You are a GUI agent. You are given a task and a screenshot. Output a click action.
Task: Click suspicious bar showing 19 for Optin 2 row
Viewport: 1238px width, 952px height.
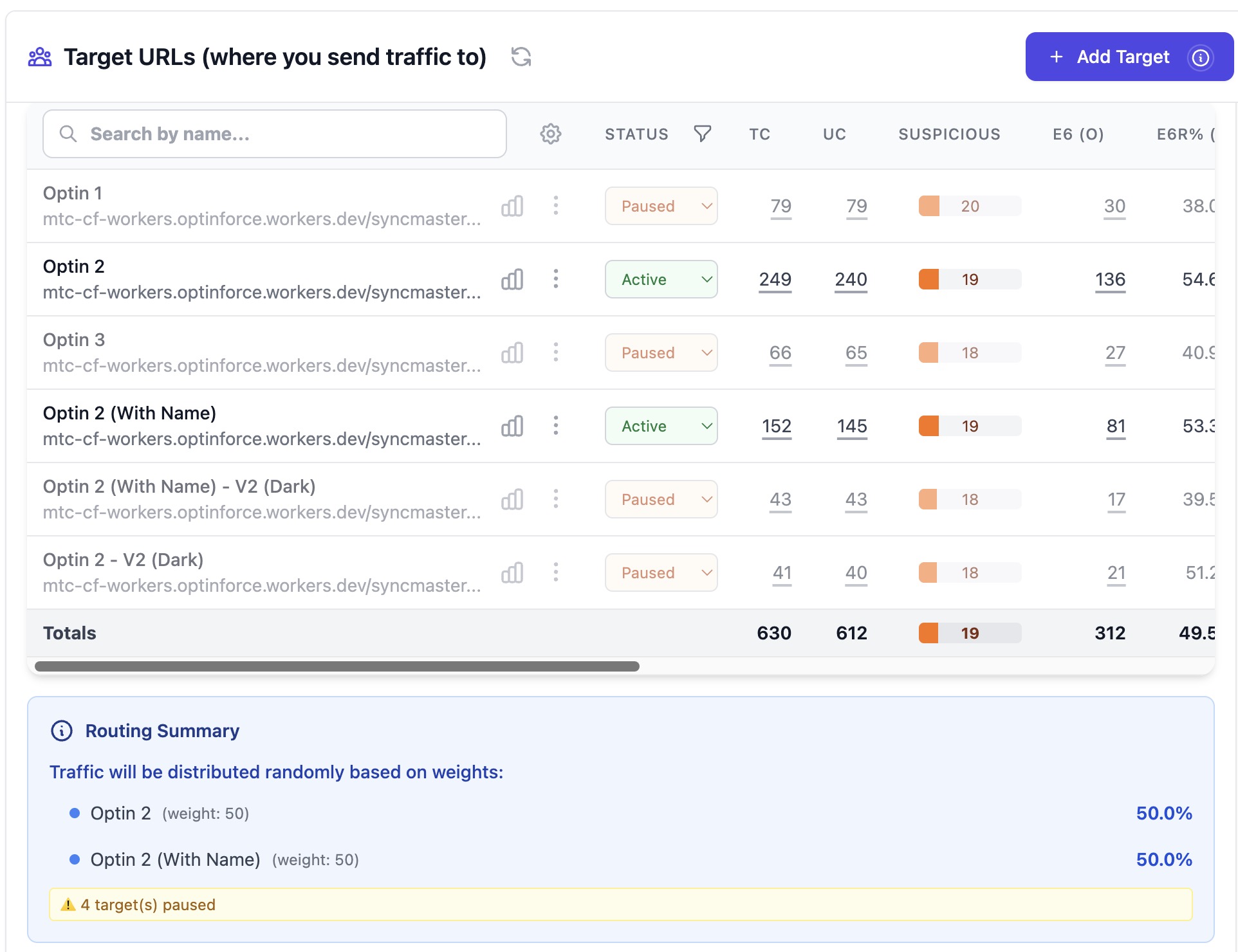coord(970,279)
